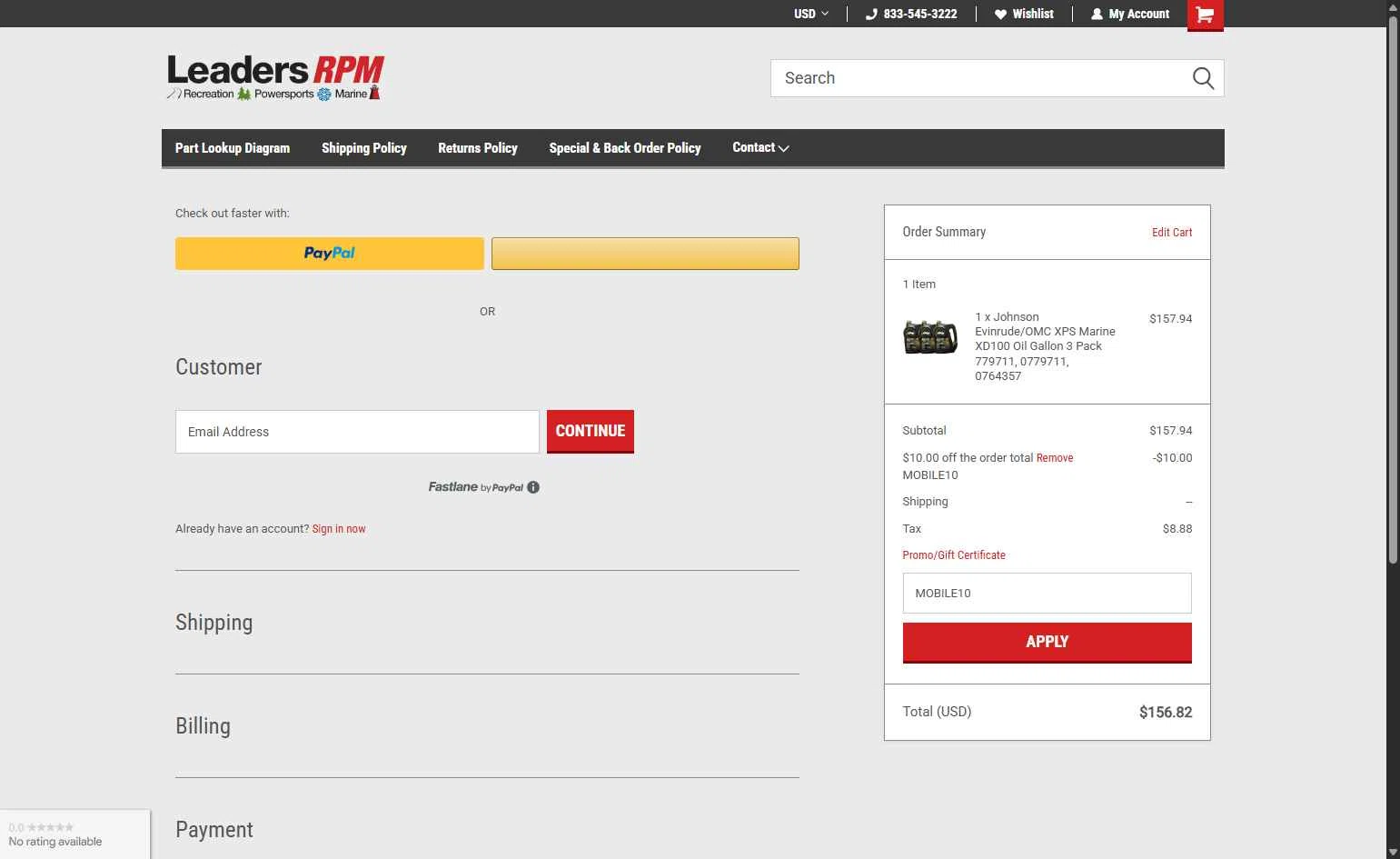Screen dimensions: 1400x859
Task: Click the Leaders RPM logo
Action: (275, 78)
